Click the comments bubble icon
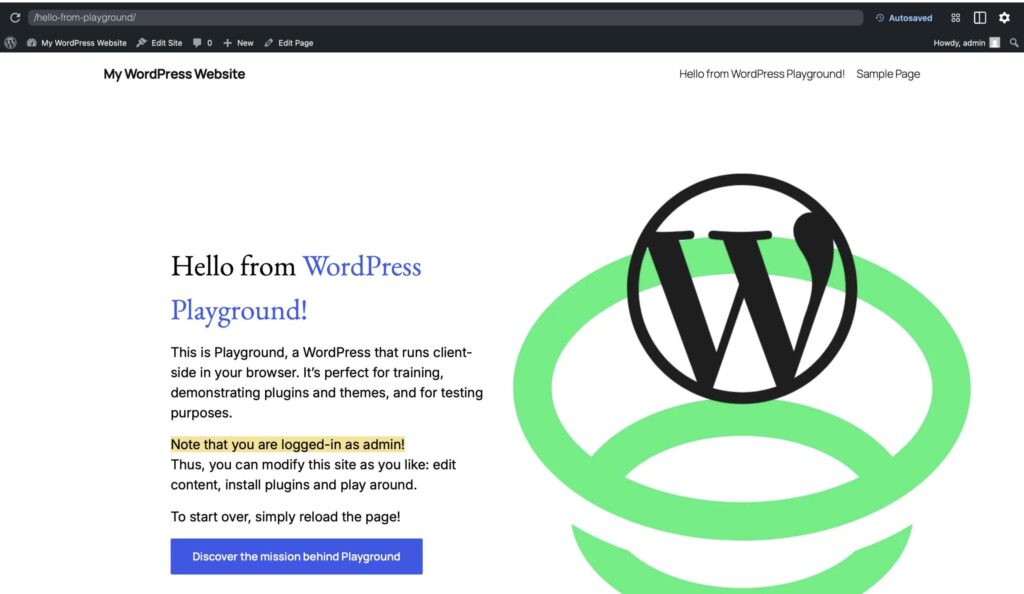1024x594 pixels. pyautogui.click(x=197, y=43)
